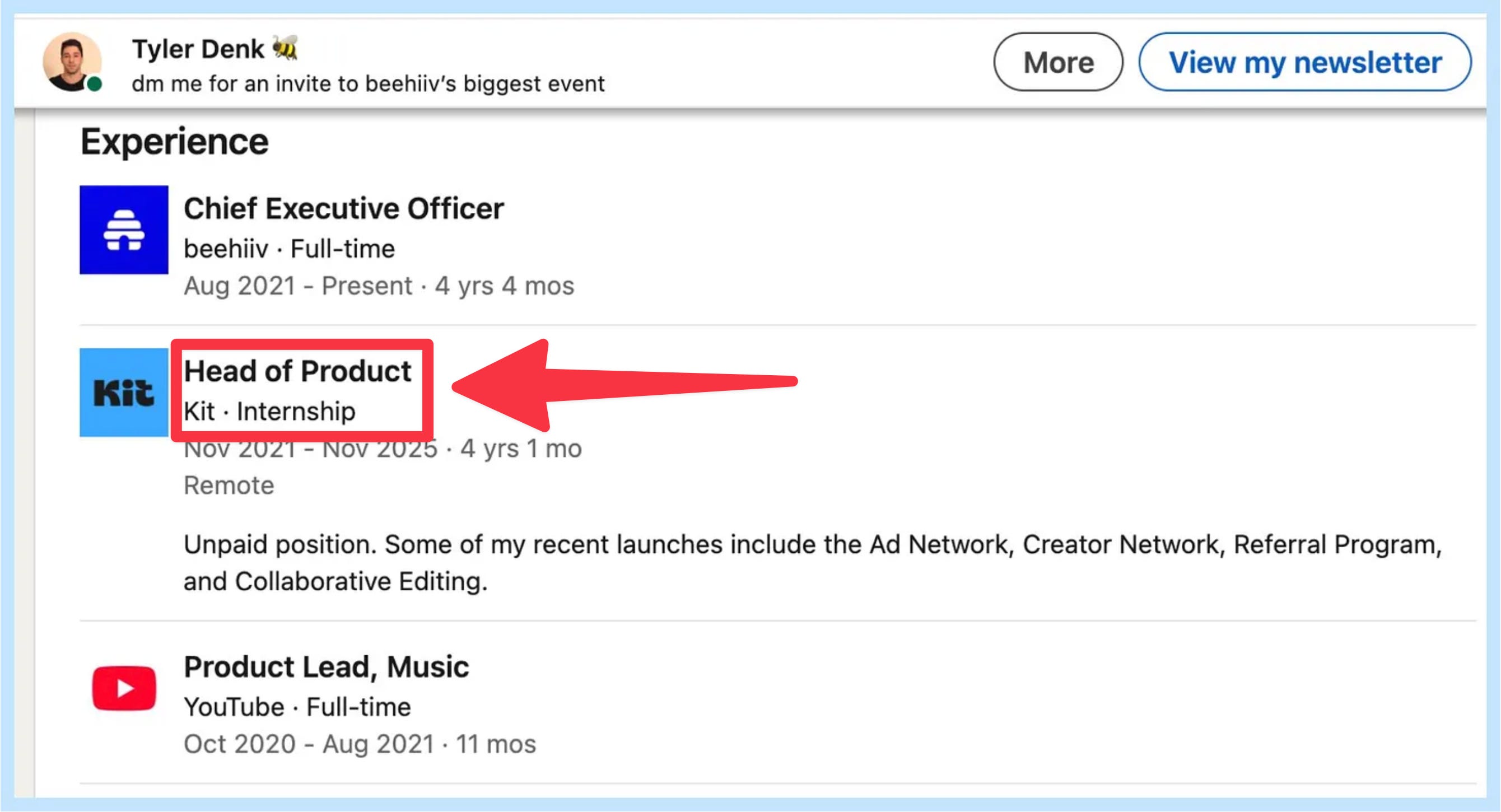This screenshot has width=1501, height=812.
Task: Click the green online status dot
Action: click(95, 85)
